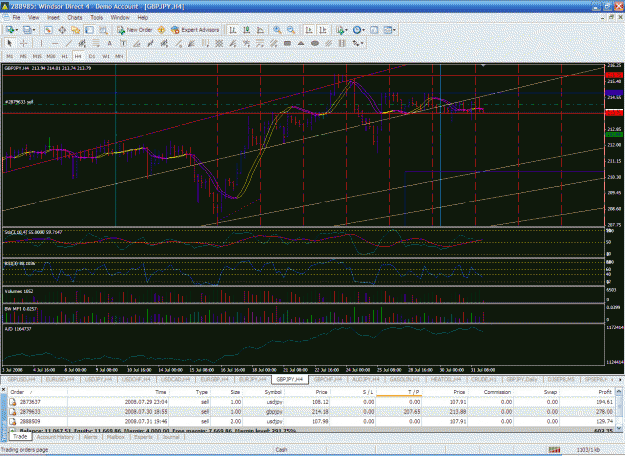
Task: Open the Templates dropdown
Action: [389, 30]
